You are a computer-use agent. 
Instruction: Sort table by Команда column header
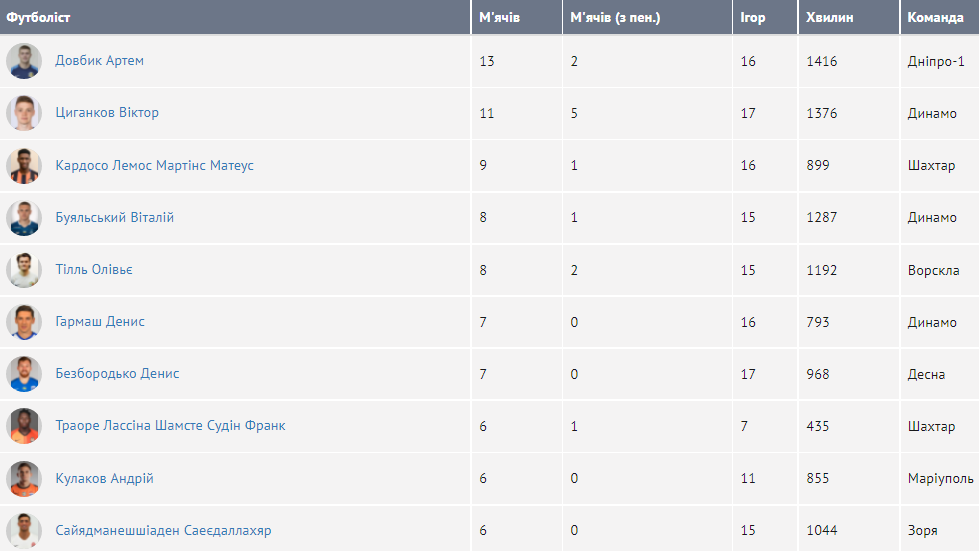[x=935, y=18]
